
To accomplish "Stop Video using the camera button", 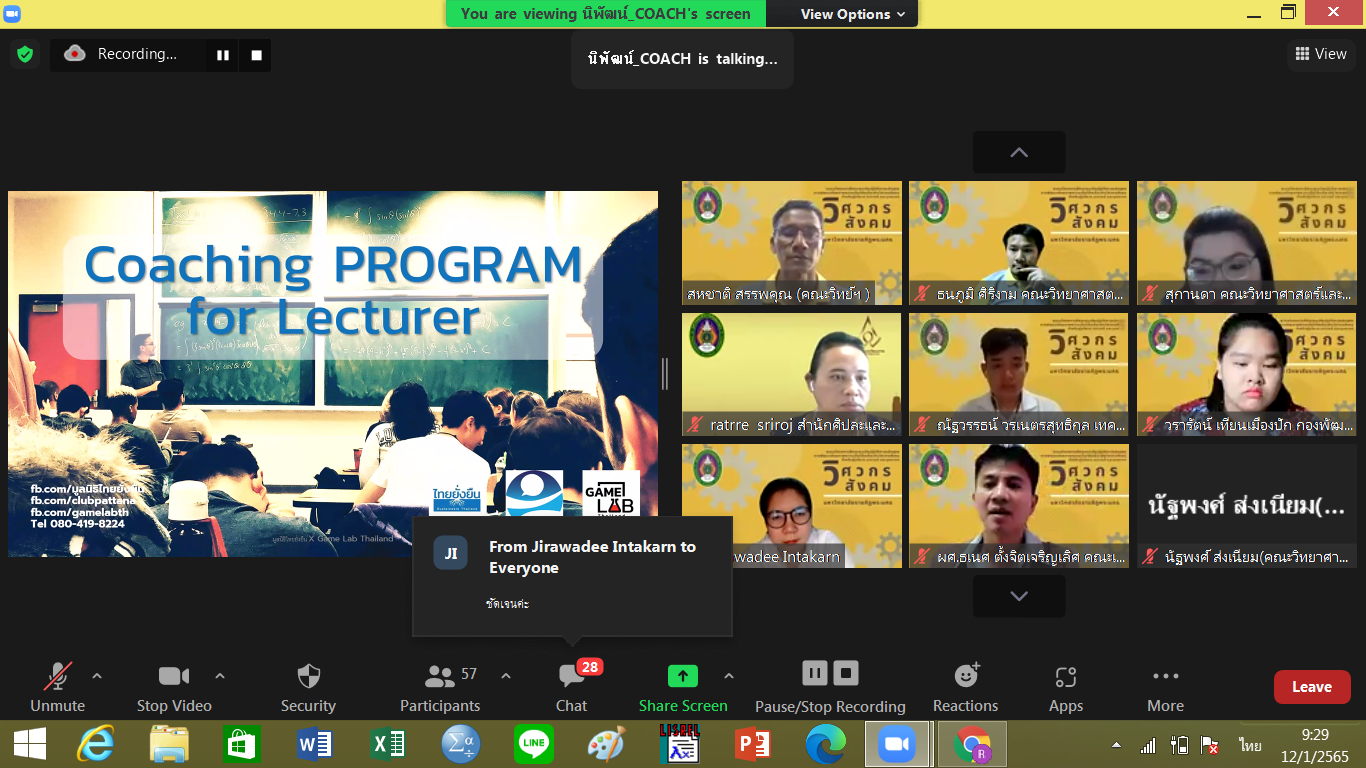I will [x=174, y=677].
